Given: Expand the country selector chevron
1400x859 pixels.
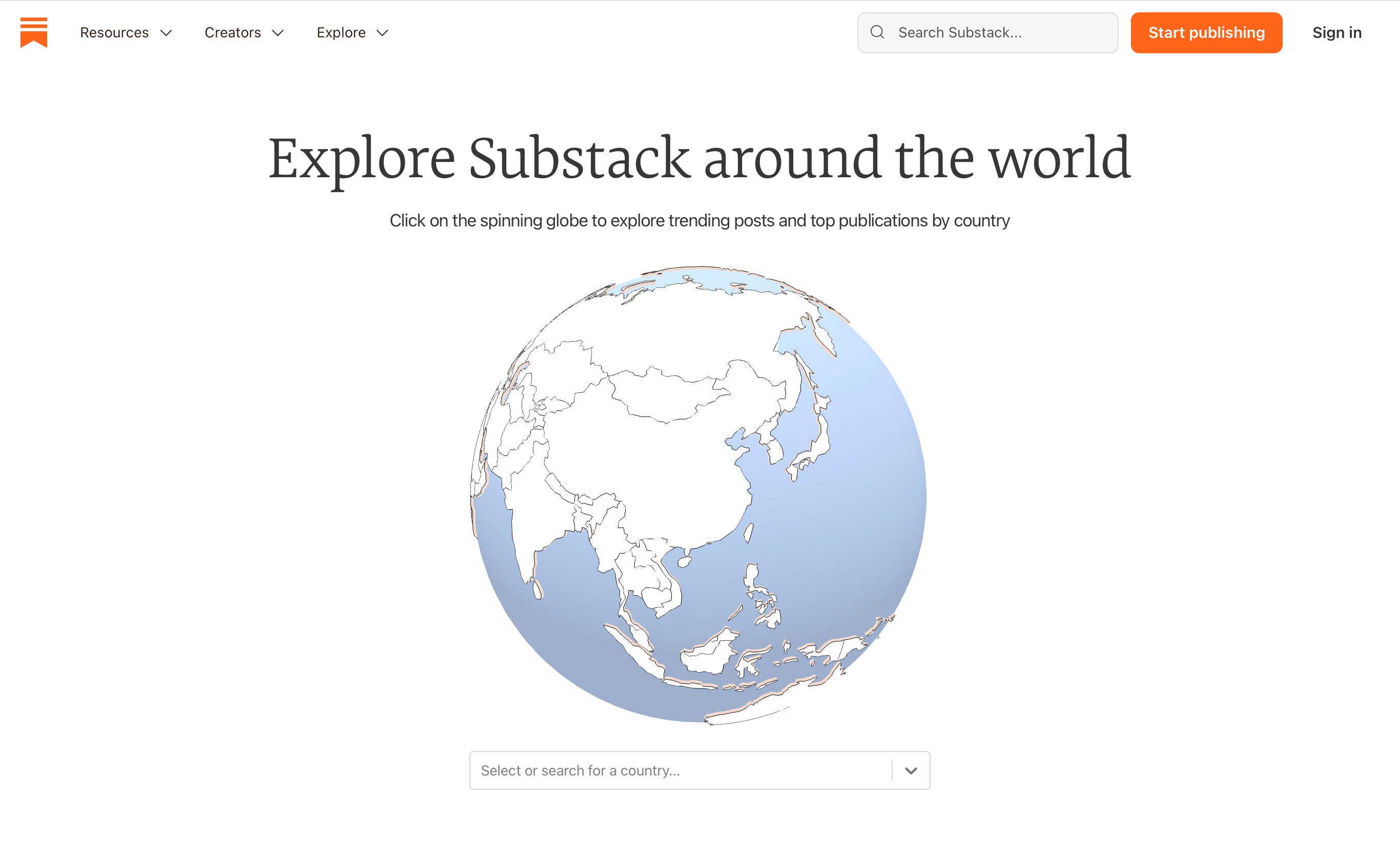Looking at the screenshot, I should (x=911, y=770).
